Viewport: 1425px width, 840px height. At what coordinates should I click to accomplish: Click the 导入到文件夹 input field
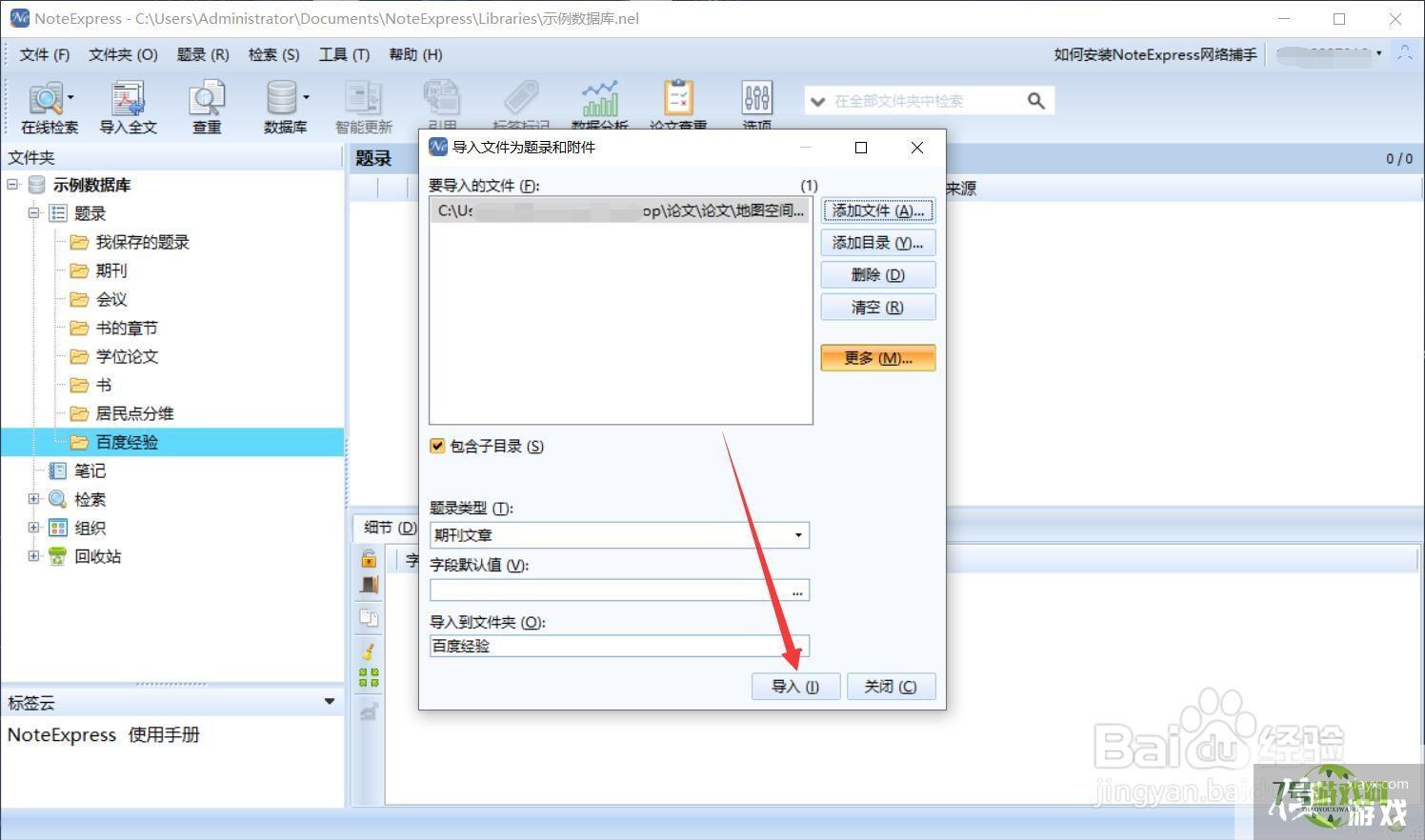619,646
